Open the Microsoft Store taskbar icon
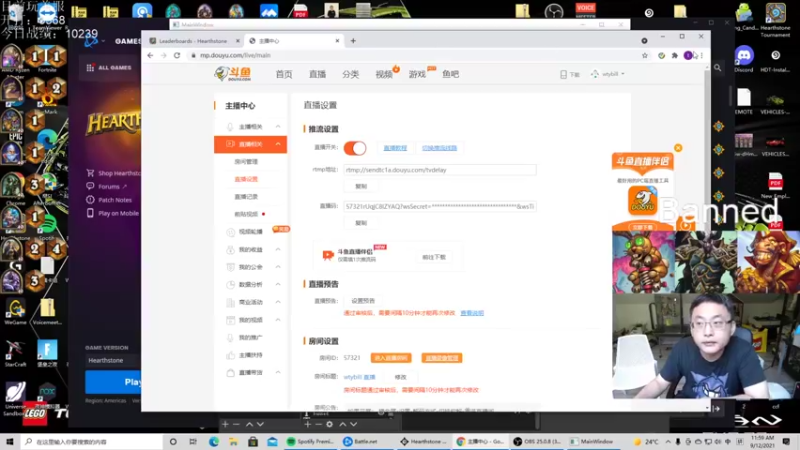Image resolution: width=800 pixels, height=450 pixels. 253,441
